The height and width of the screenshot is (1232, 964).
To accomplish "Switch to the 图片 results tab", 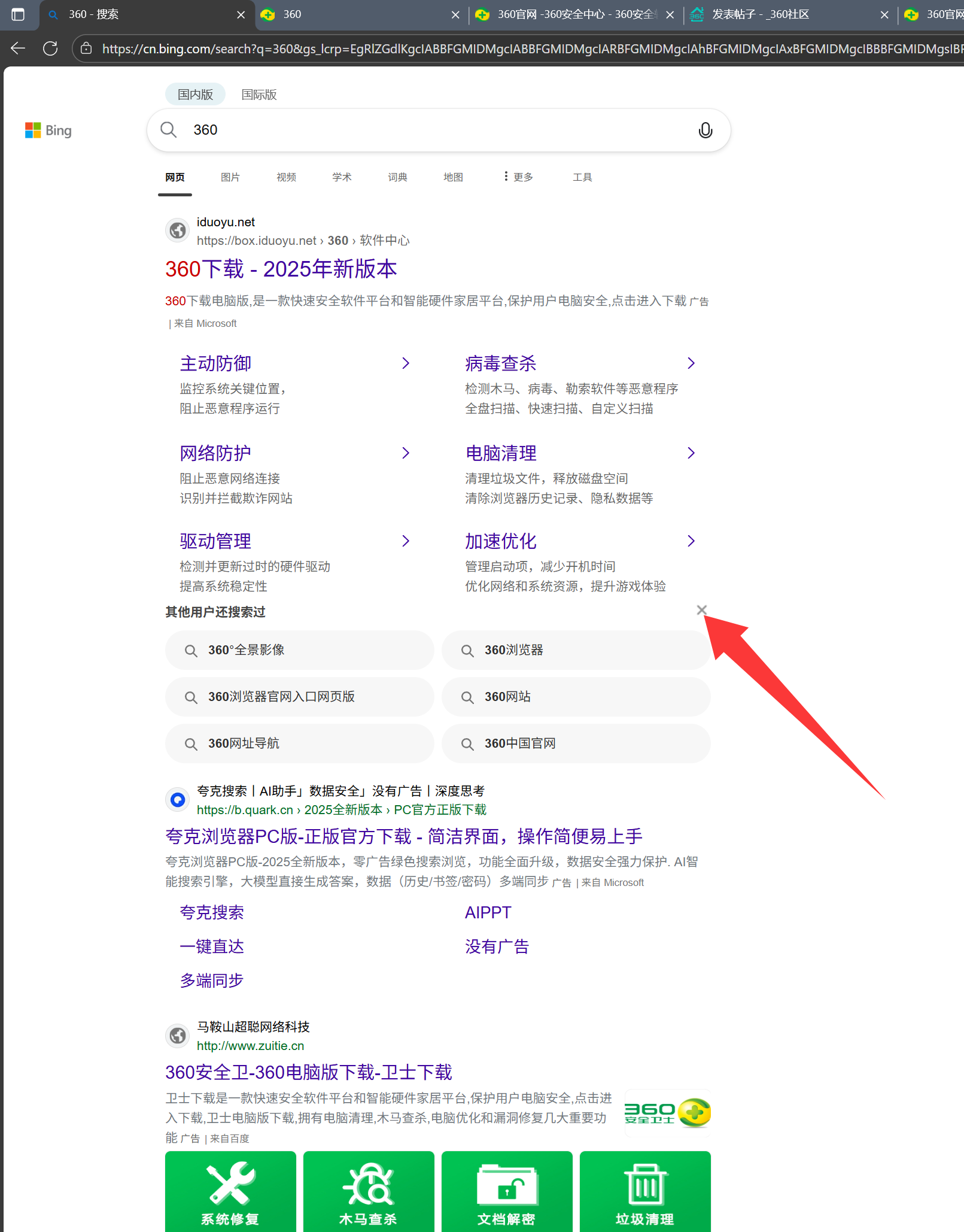I will click(x=230, y=177).
